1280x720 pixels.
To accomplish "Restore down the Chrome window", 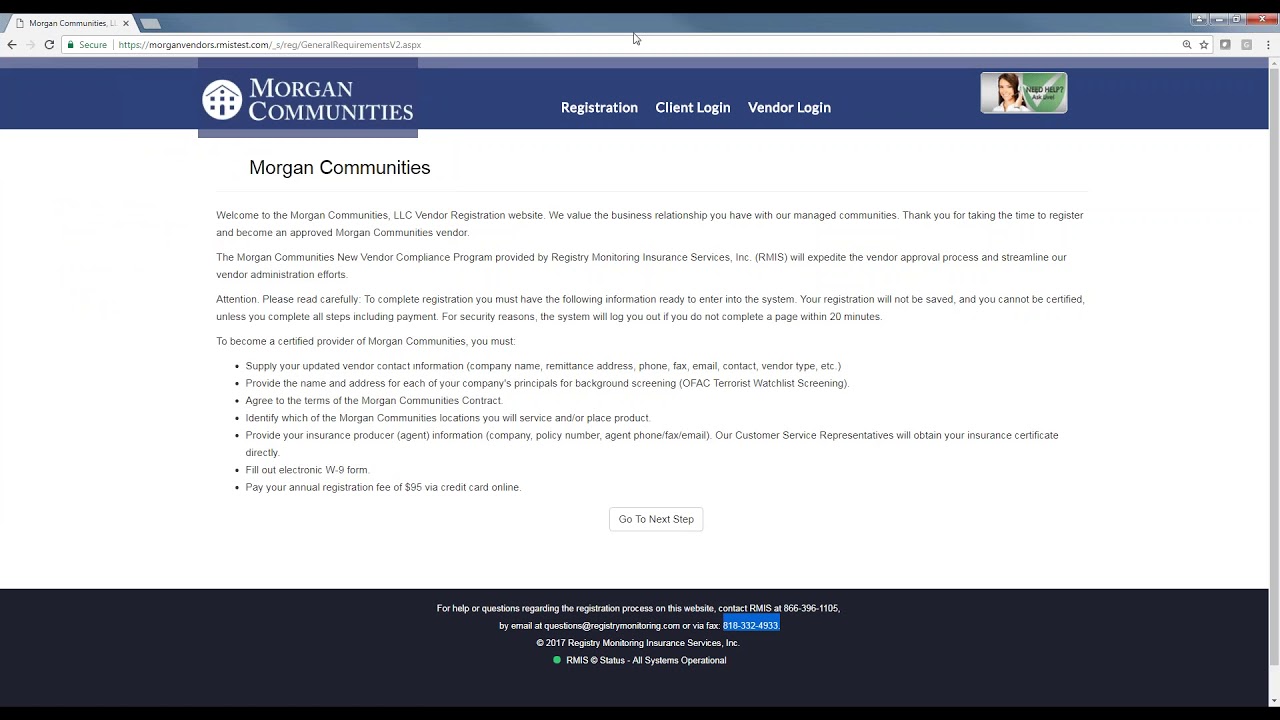I will click(1236, 19).
